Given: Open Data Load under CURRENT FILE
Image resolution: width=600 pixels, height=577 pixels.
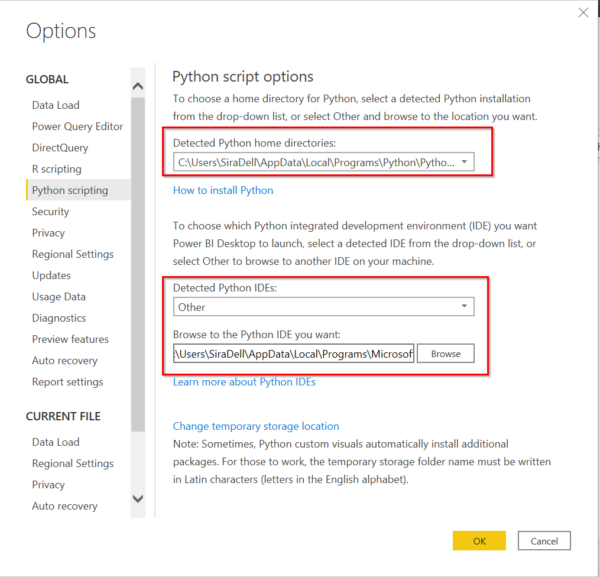Looking at the screenshot, I should (55, 442).
